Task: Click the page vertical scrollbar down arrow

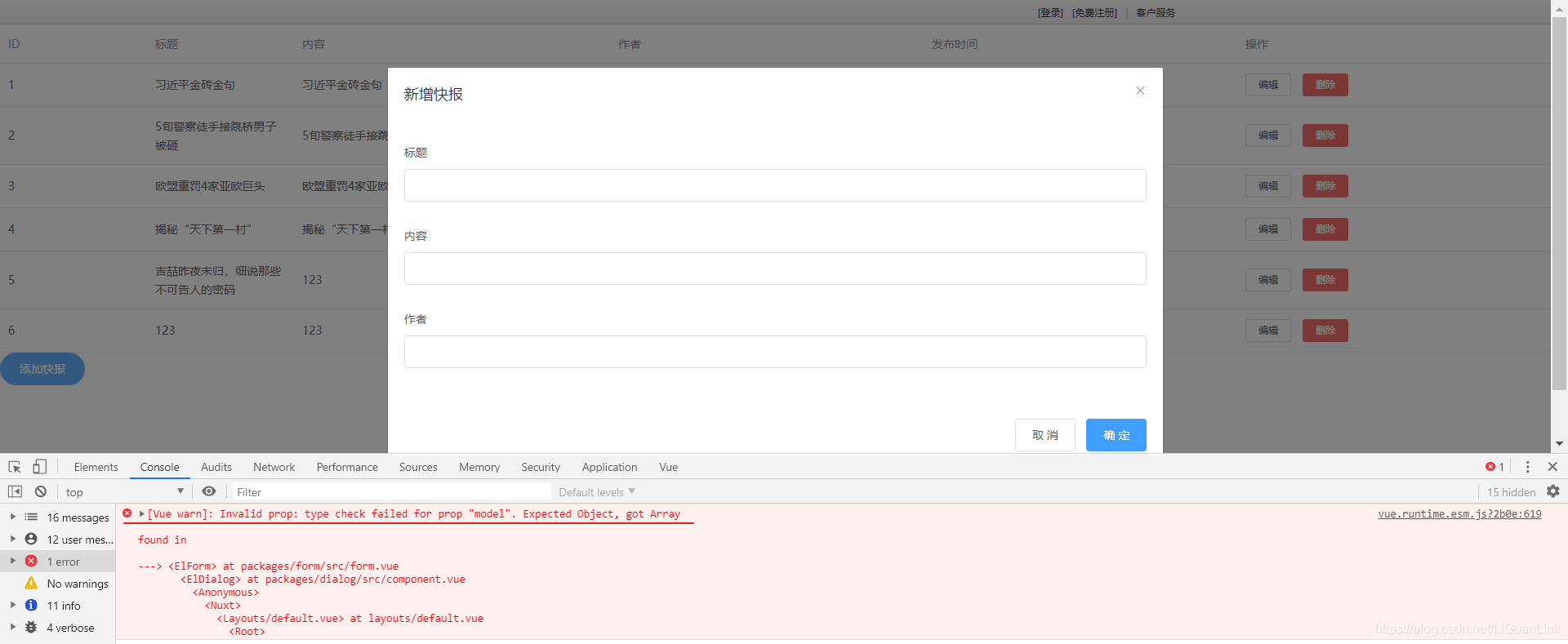Action: pyautogui.click(x=1559, y=444)
